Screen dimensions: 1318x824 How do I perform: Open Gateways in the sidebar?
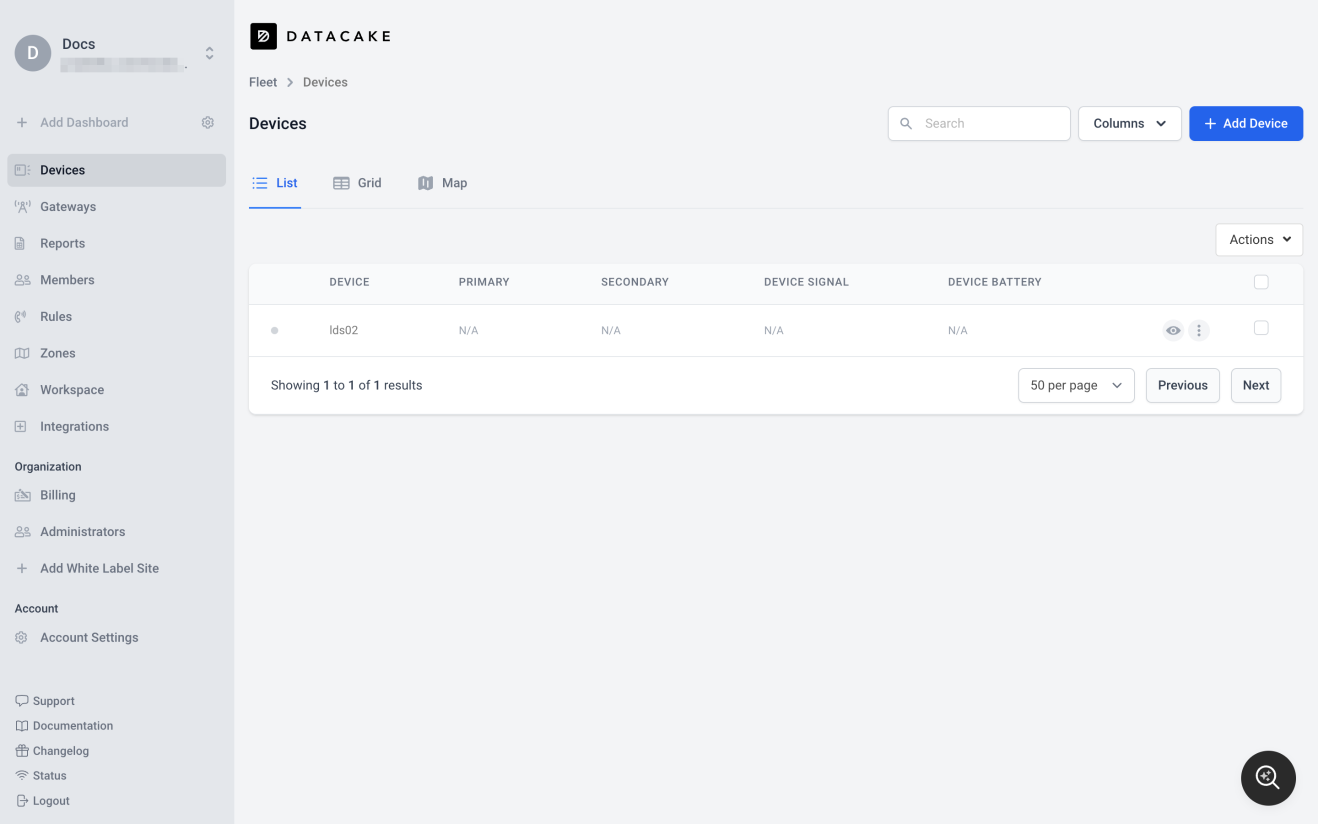[116, 207]
